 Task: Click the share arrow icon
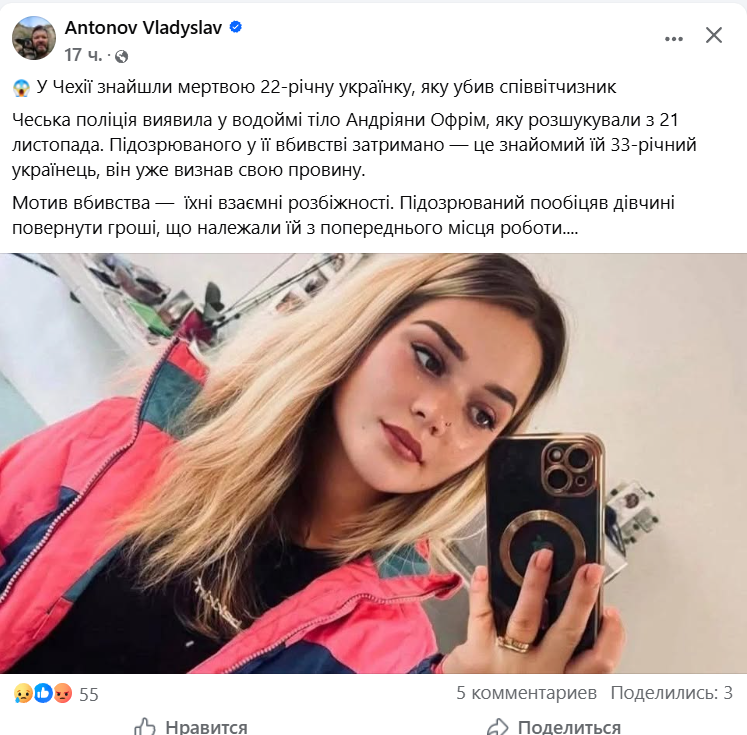coord(498,727)
